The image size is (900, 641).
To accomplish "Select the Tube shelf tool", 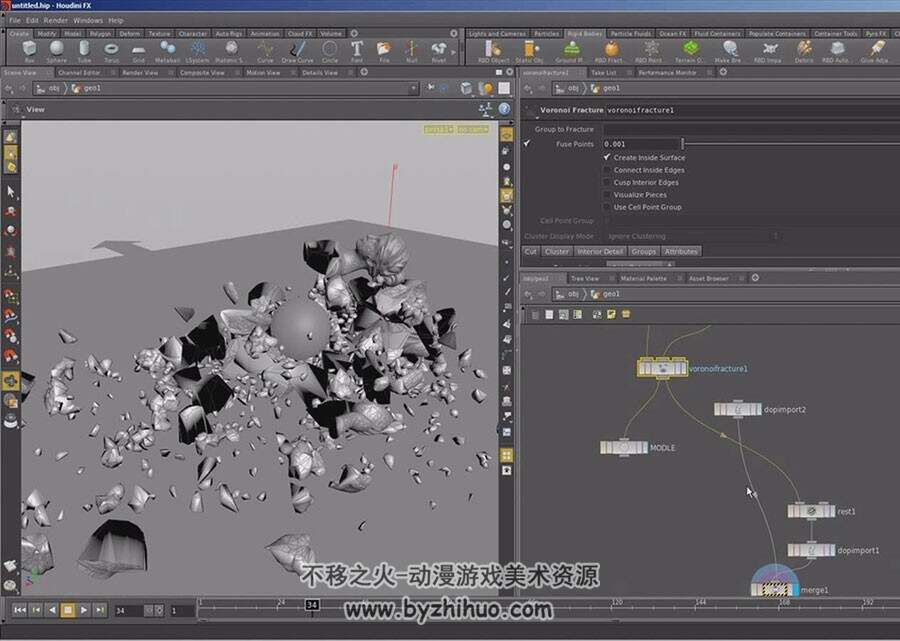I will tap(84, 51).
